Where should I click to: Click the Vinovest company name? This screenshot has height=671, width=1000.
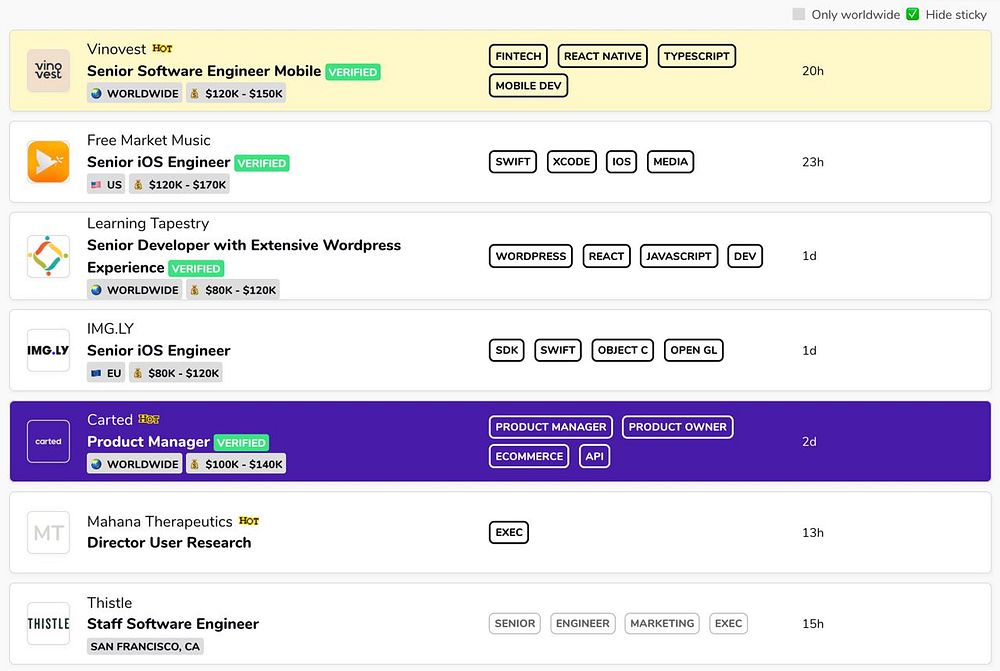pos(117,49)
